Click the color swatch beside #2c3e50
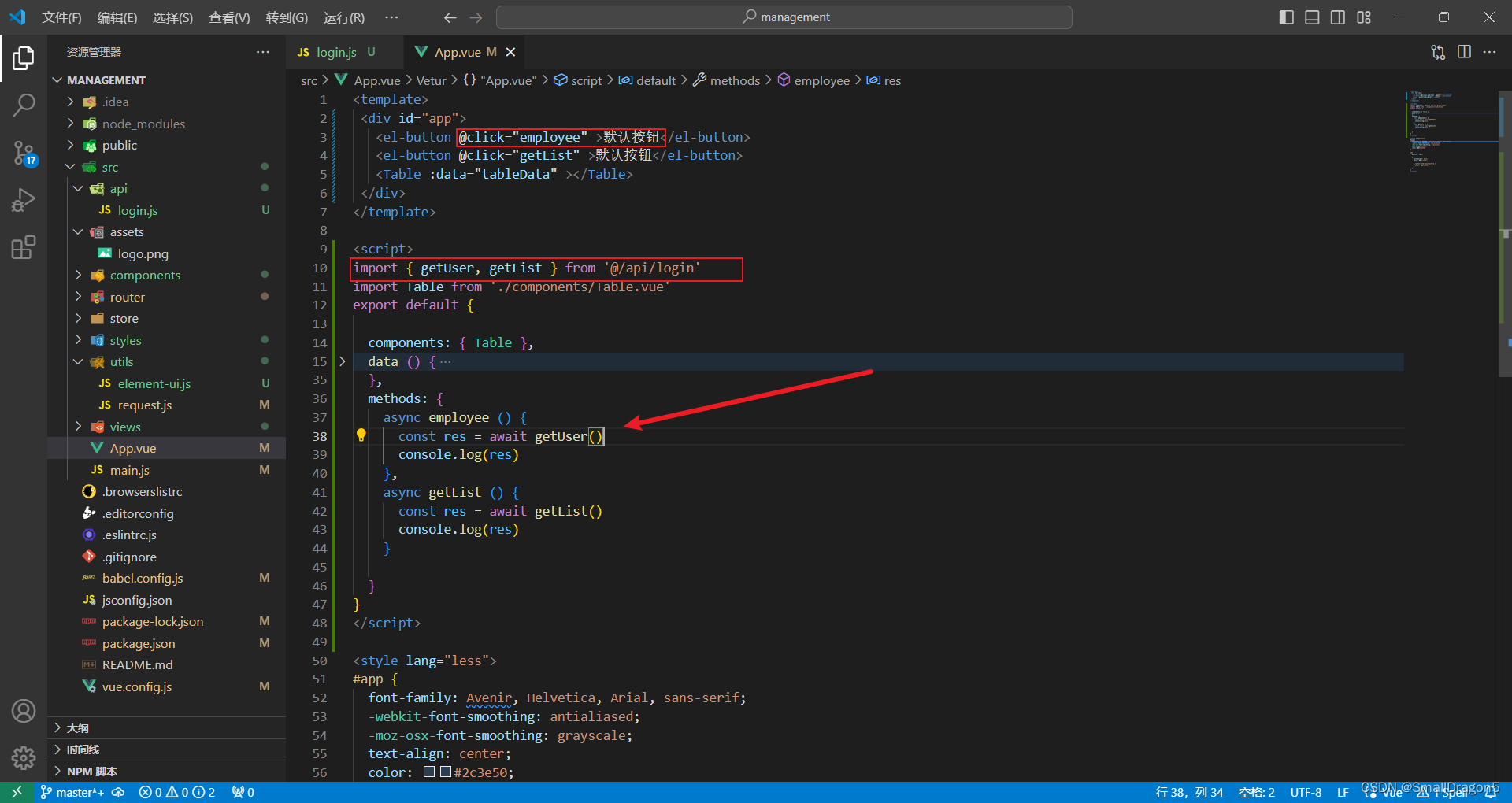Viewport: 1512px width, 803px height. tap(430, 772)
